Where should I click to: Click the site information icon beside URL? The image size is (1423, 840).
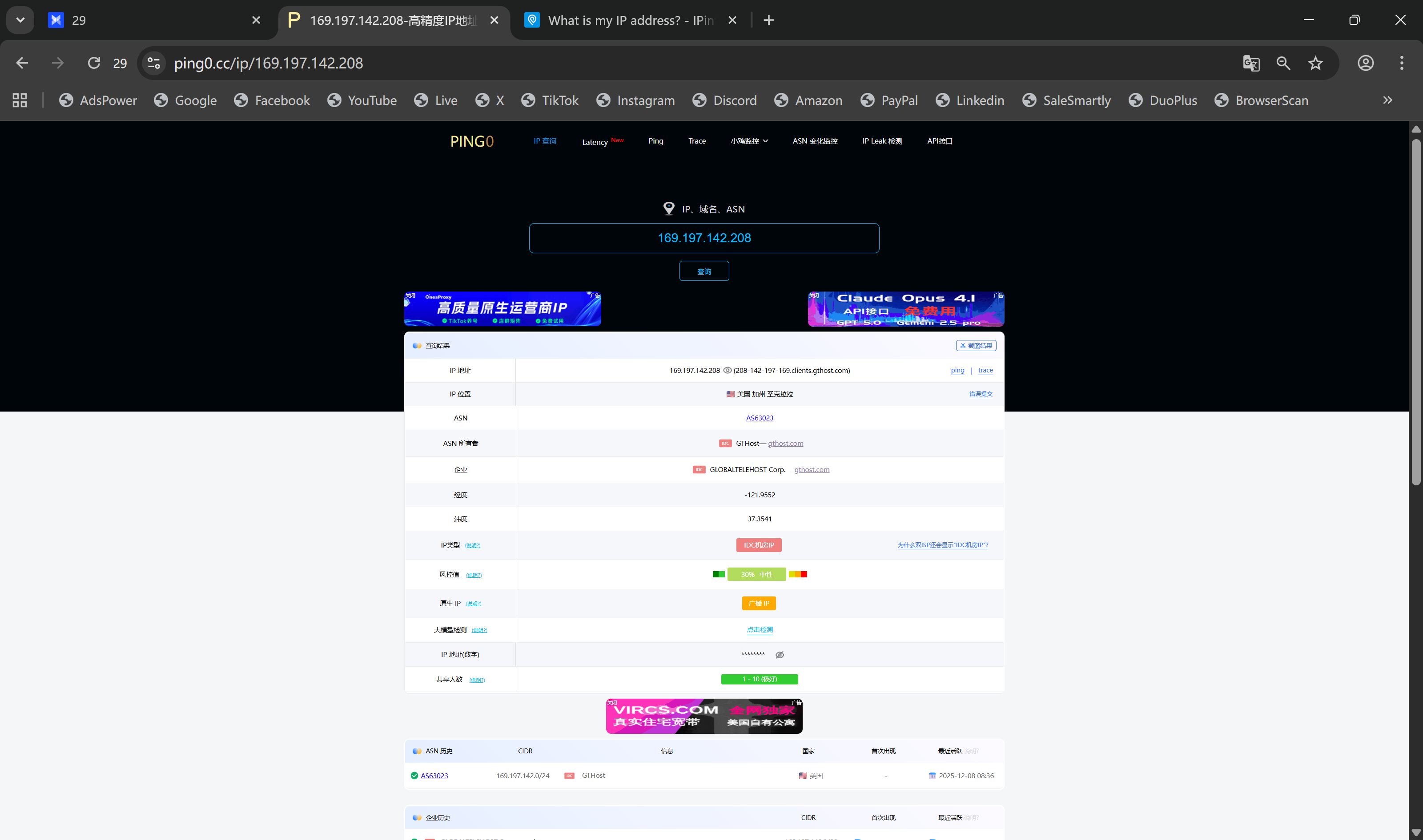point(153,63)
